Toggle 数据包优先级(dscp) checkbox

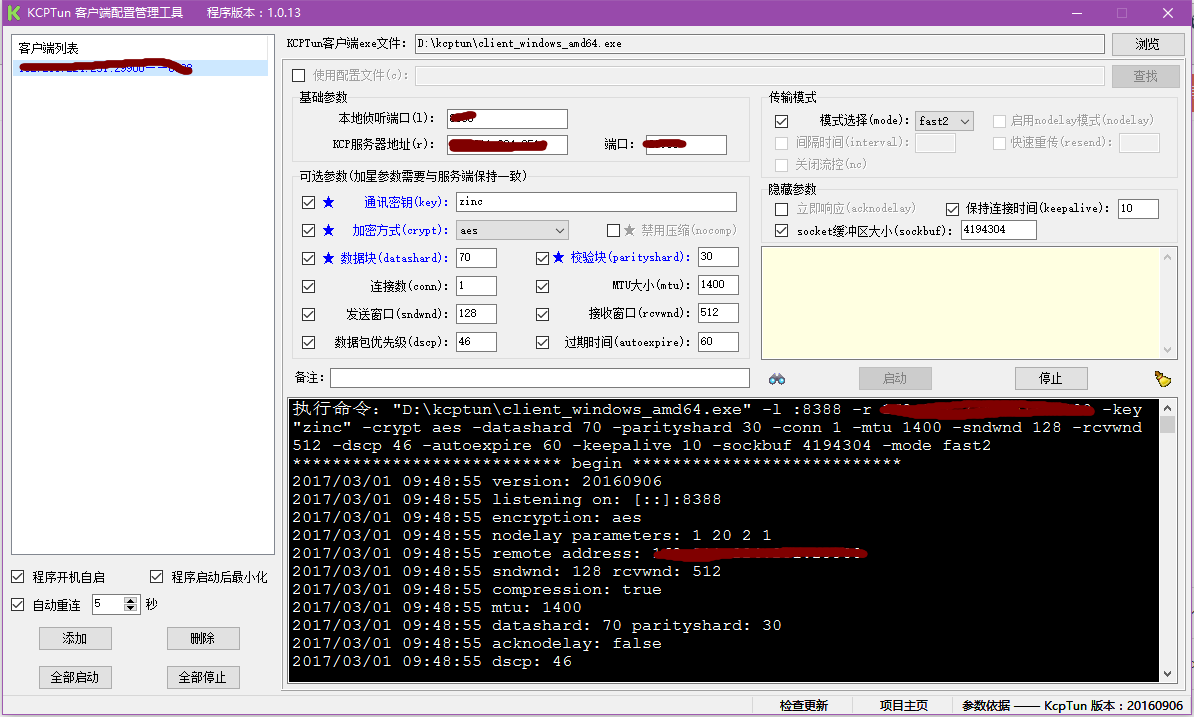308,343
